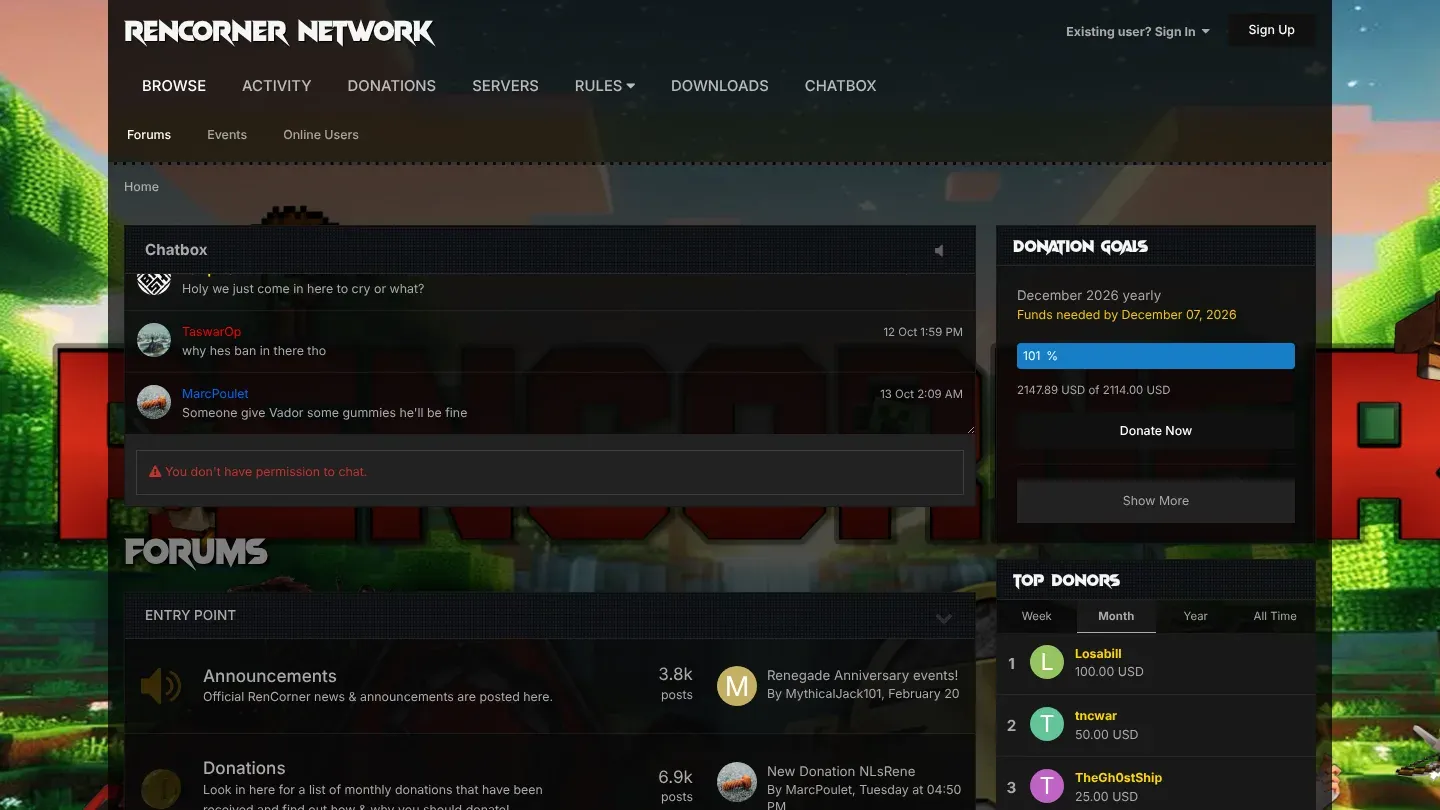Open MarcPoulet's username in chatbox

[215, 394]
